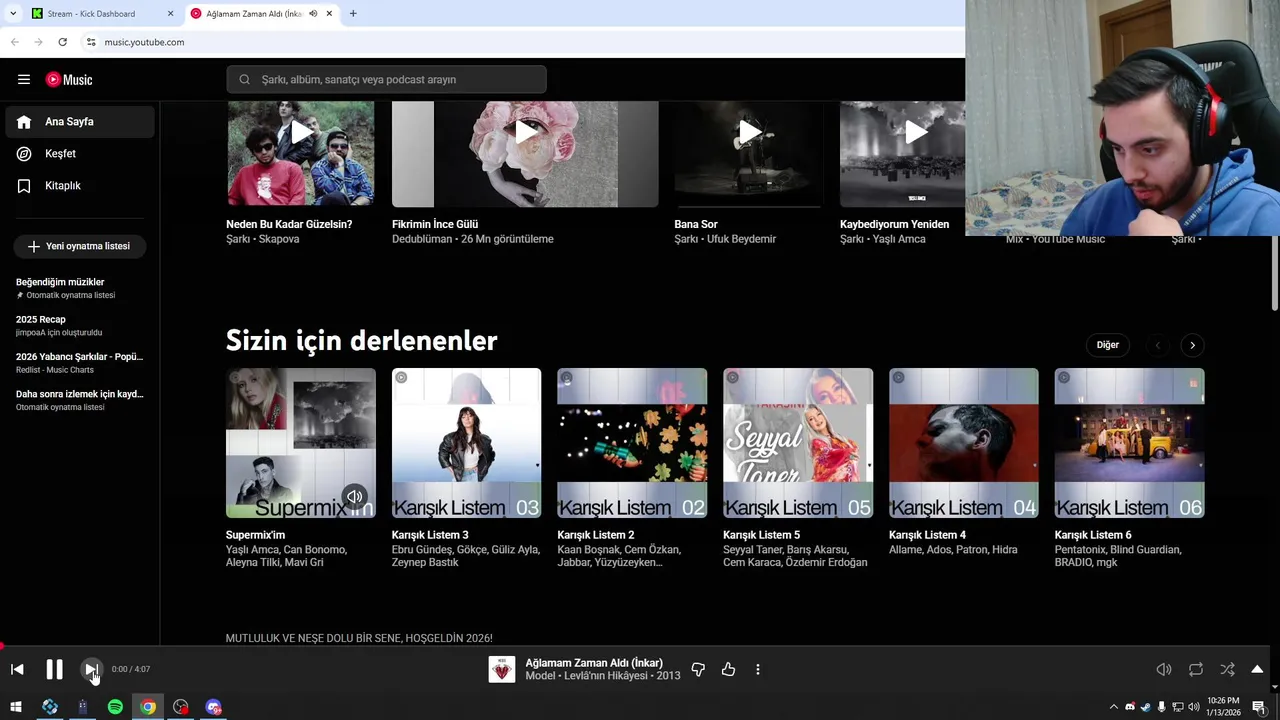Open Keşfet in sidebar

[80, 154]
